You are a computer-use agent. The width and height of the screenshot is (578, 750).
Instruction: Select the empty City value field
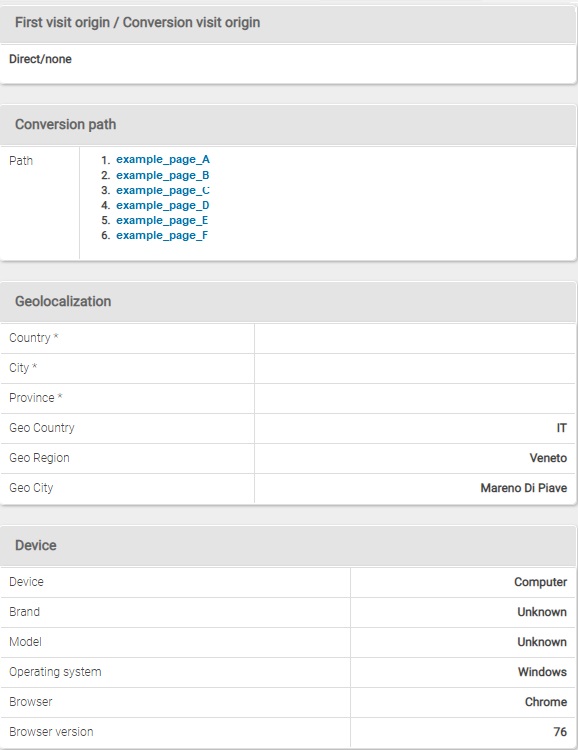coord(415,368)
